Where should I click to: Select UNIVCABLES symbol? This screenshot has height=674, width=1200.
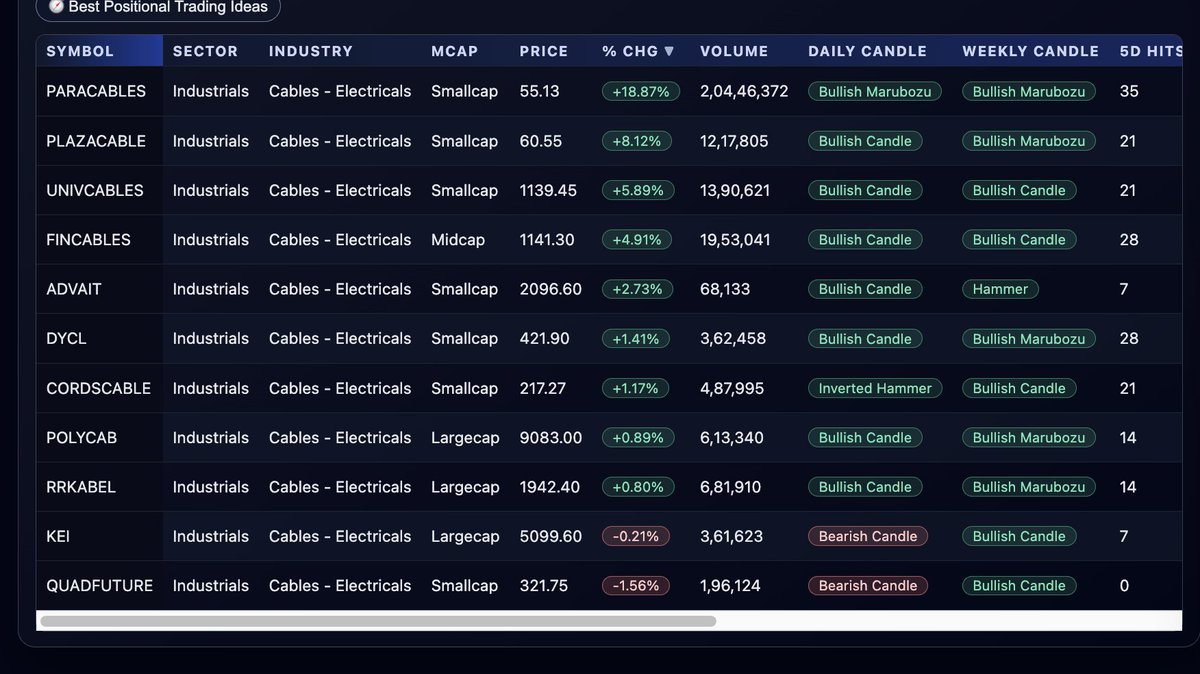[95, 190]
